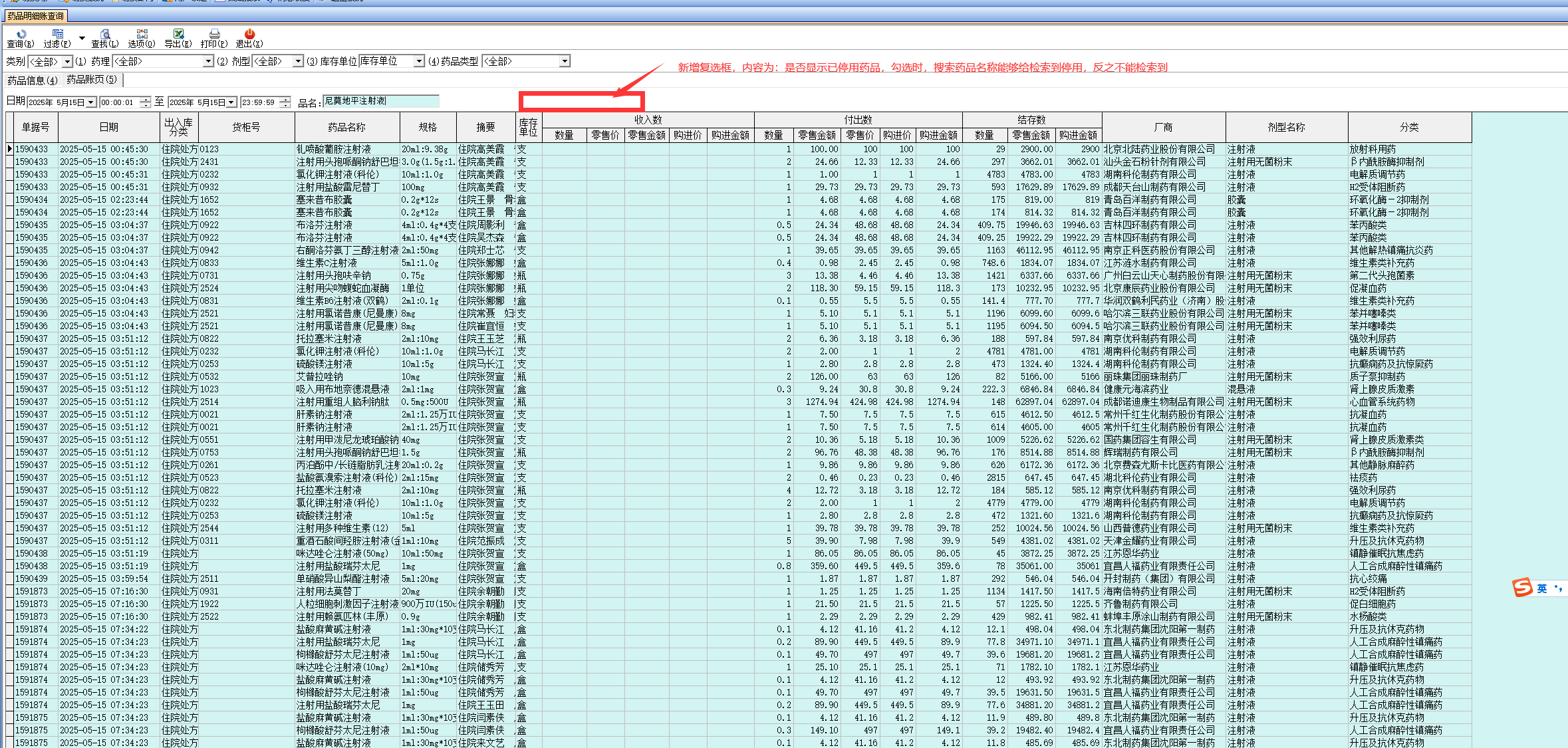Expand the 库存单位 combo box

coord(419,62)
